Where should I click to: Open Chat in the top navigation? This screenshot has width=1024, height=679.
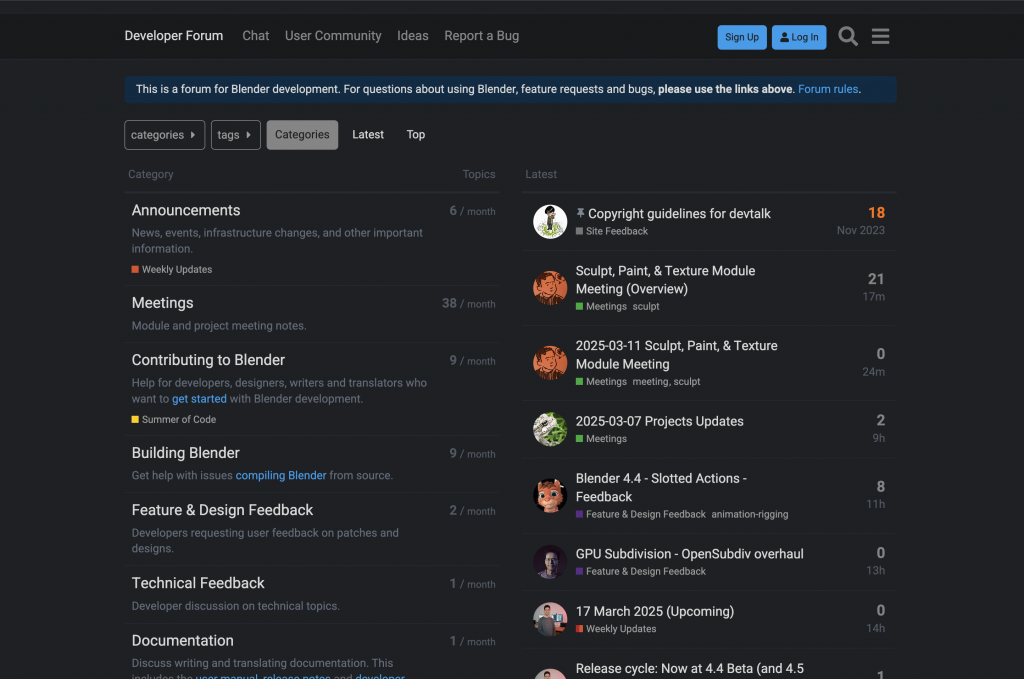pos(255,36)
